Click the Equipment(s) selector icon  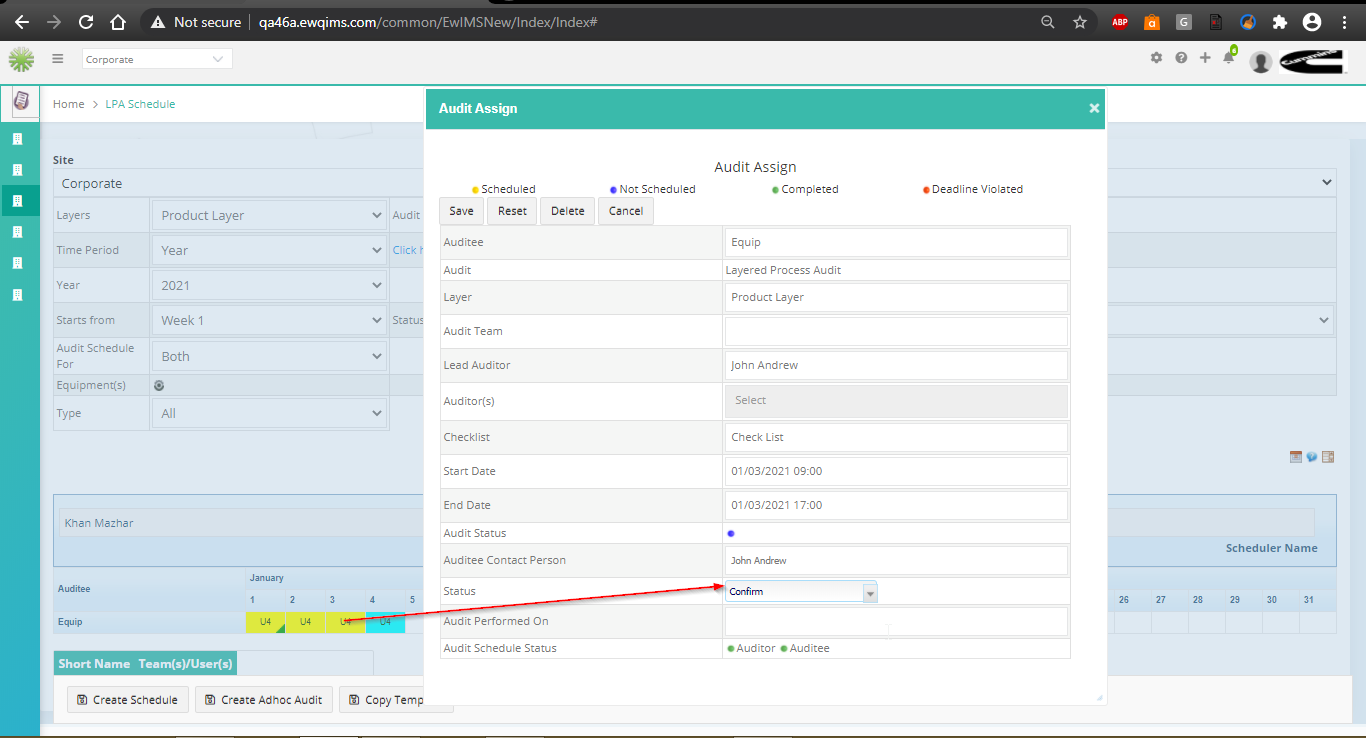(159, 385)
